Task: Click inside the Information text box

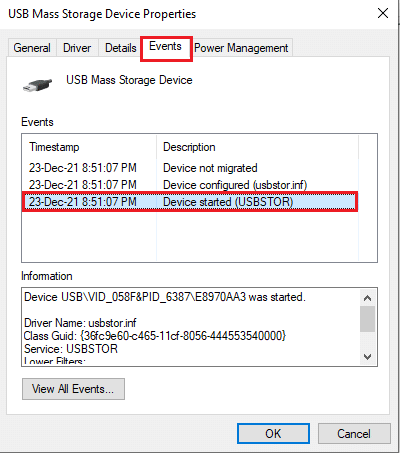Action: coord(191,327)
